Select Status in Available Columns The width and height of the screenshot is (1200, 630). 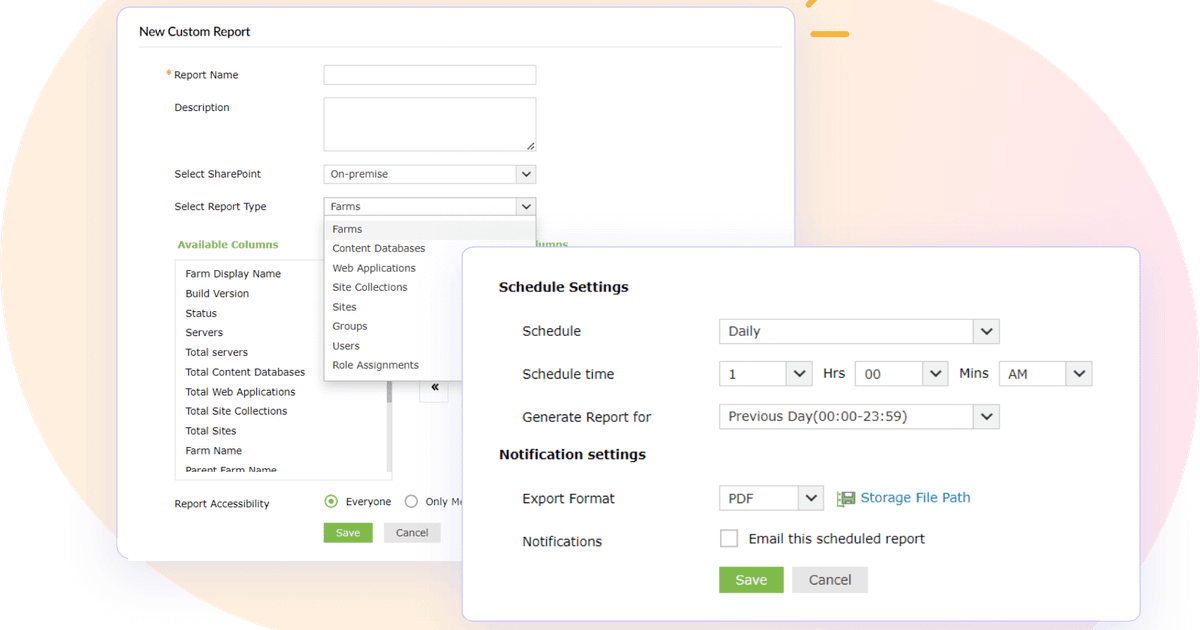click(201, 313)
